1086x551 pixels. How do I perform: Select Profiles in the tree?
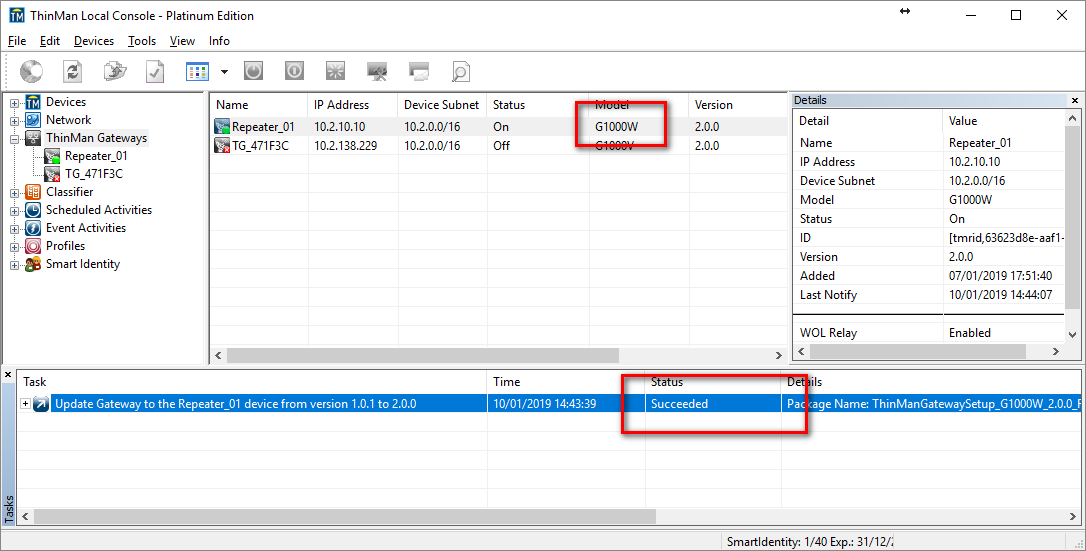(x=66, y=246)
